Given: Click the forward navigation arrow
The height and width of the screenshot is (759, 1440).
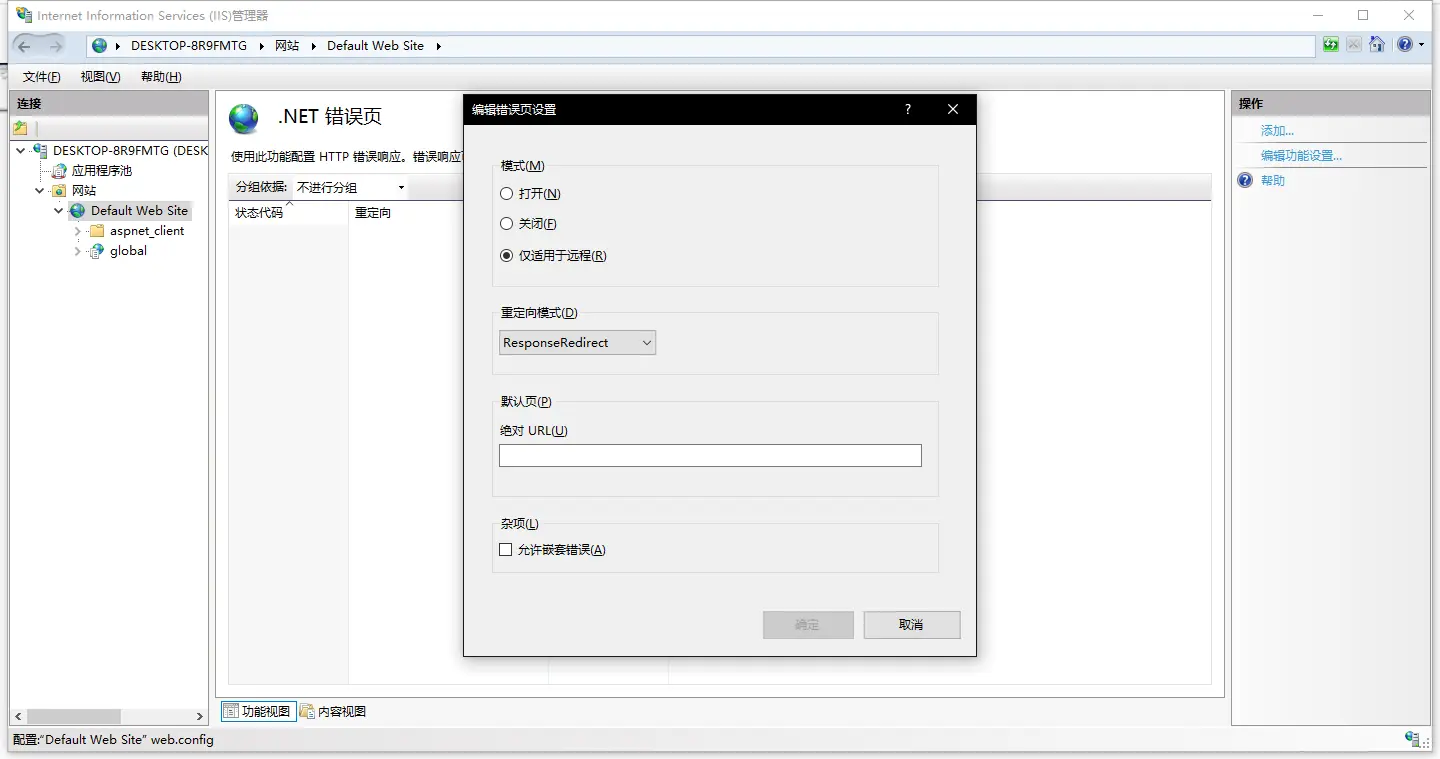Looking at the screenshot, I should coord(55,45).
